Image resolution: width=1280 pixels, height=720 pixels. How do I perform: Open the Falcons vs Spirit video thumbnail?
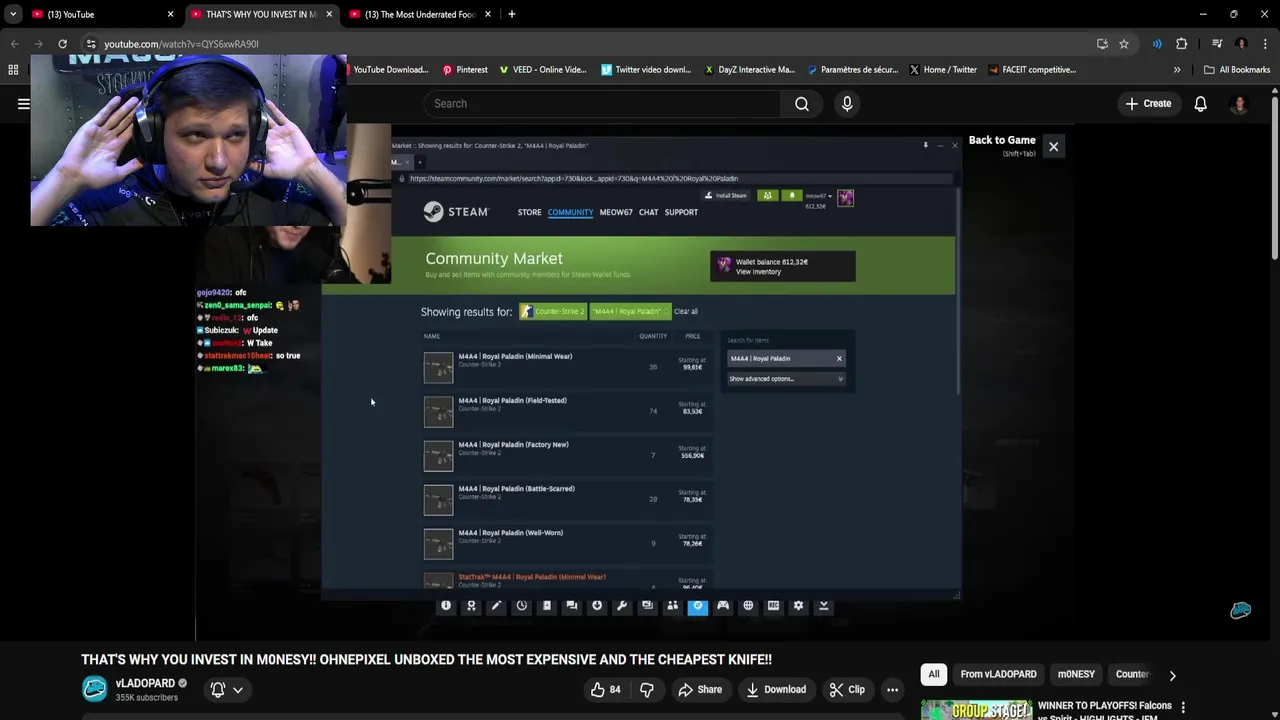tap(976, 709)
